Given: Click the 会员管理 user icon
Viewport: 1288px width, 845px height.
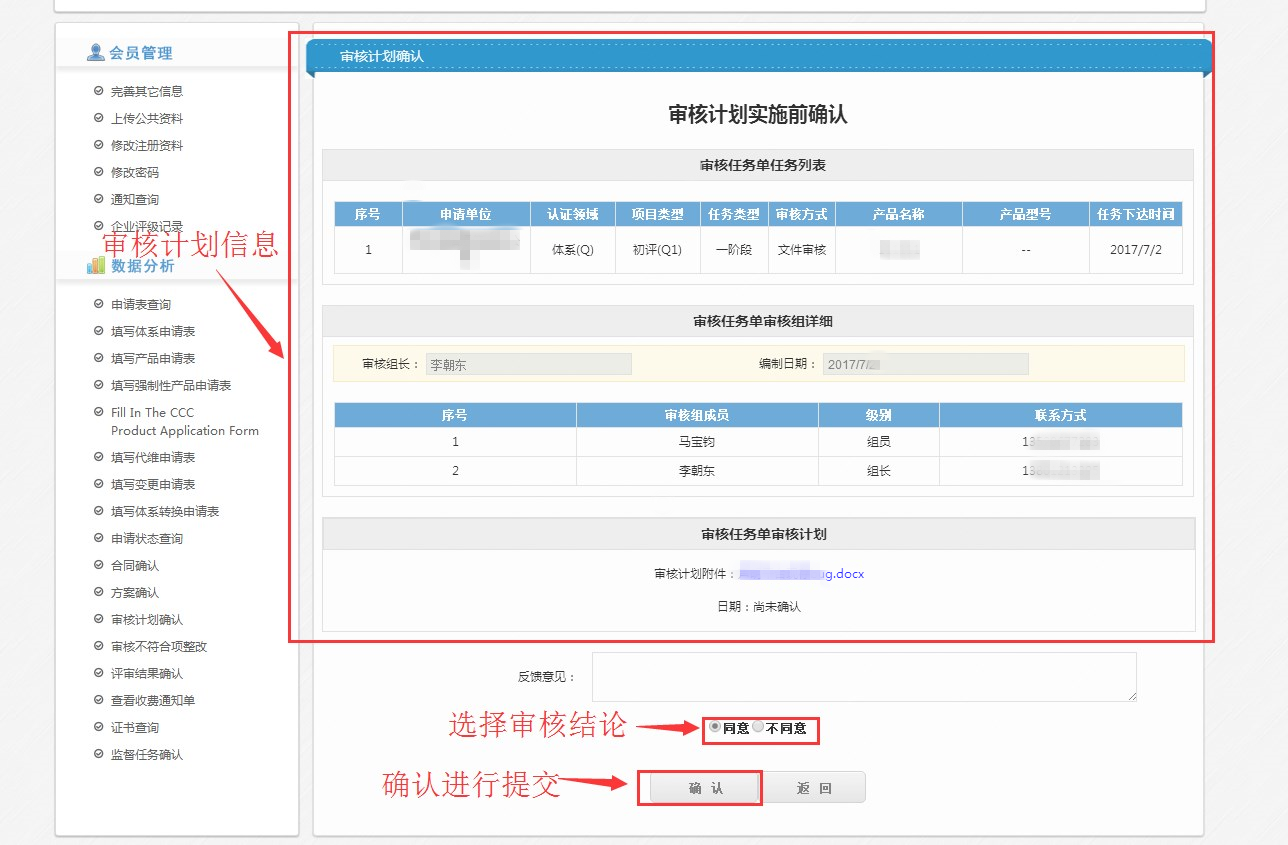Looking at the screenshot, I should click(x=96, y=53).
